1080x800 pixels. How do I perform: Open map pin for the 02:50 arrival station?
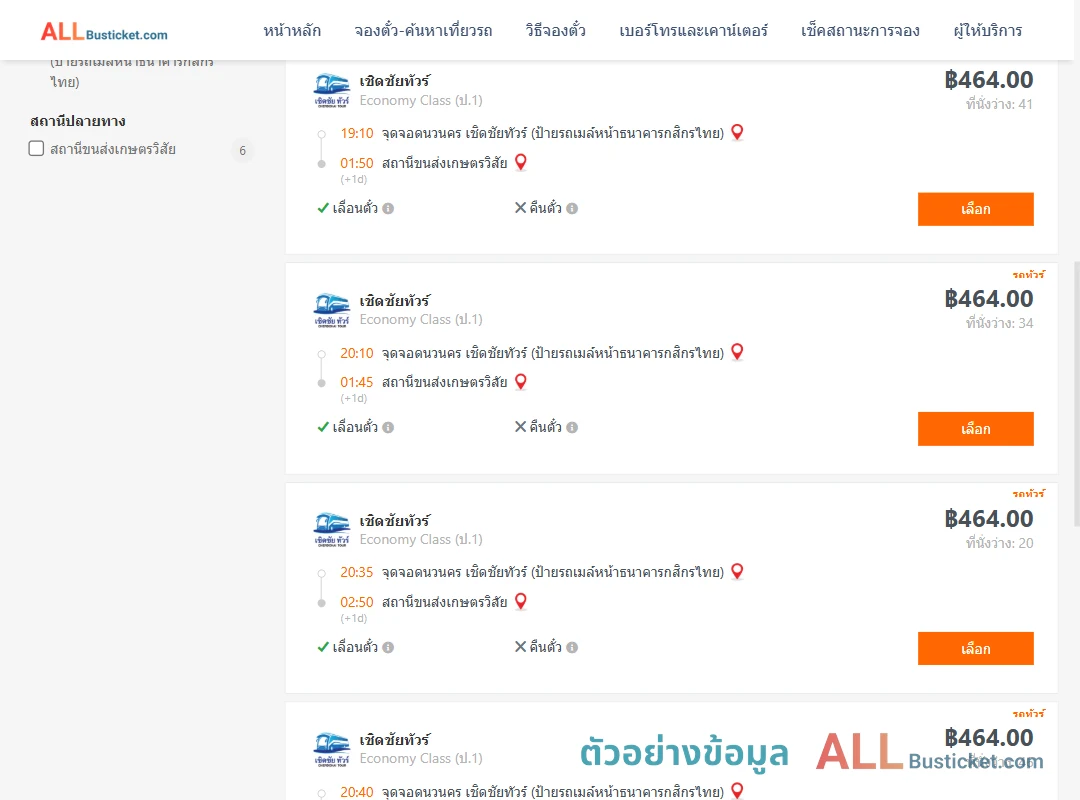click(x=521, y=601)
